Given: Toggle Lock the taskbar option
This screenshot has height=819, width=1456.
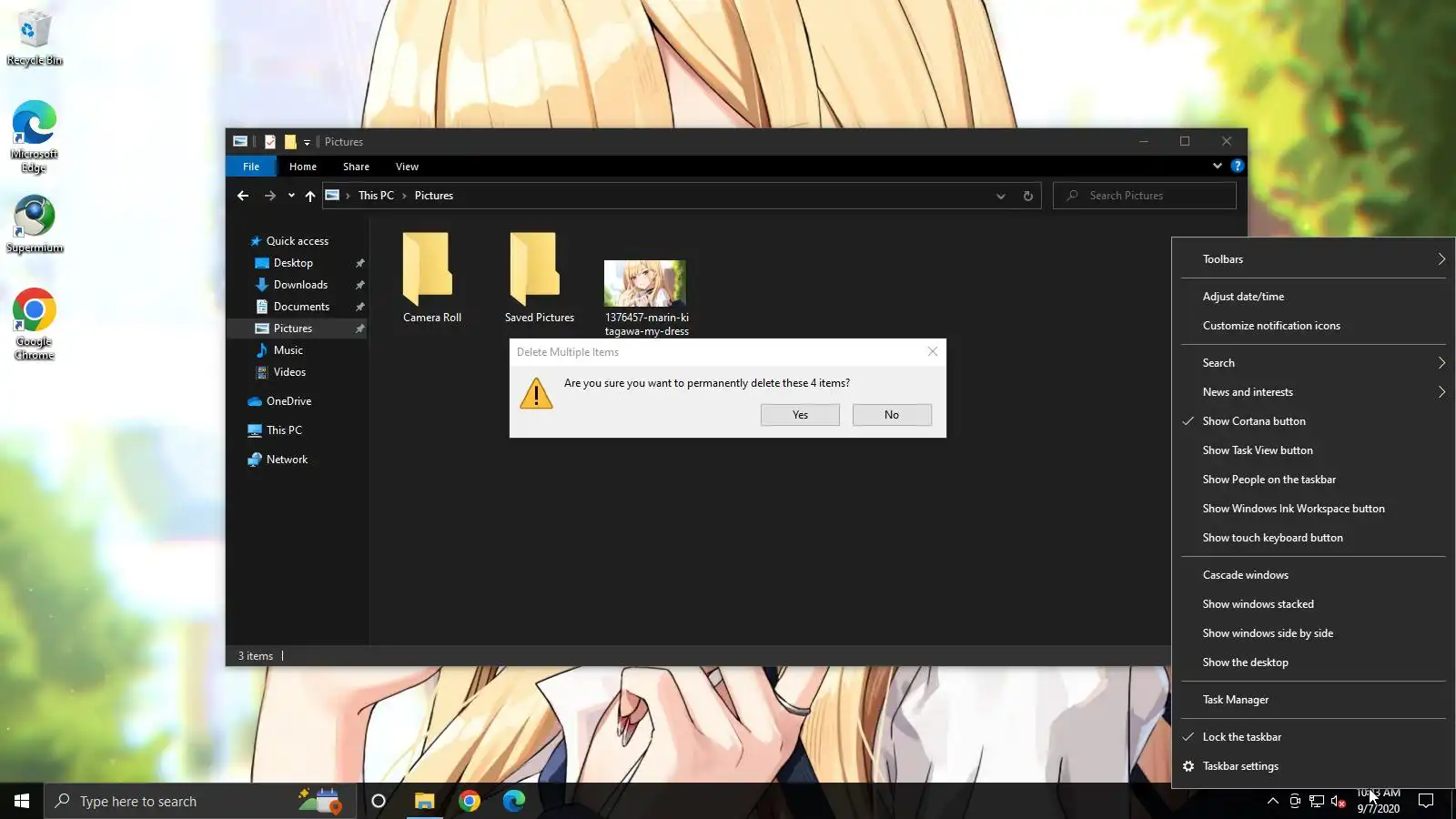Looking at the screenshot, I should (1313, 737).
